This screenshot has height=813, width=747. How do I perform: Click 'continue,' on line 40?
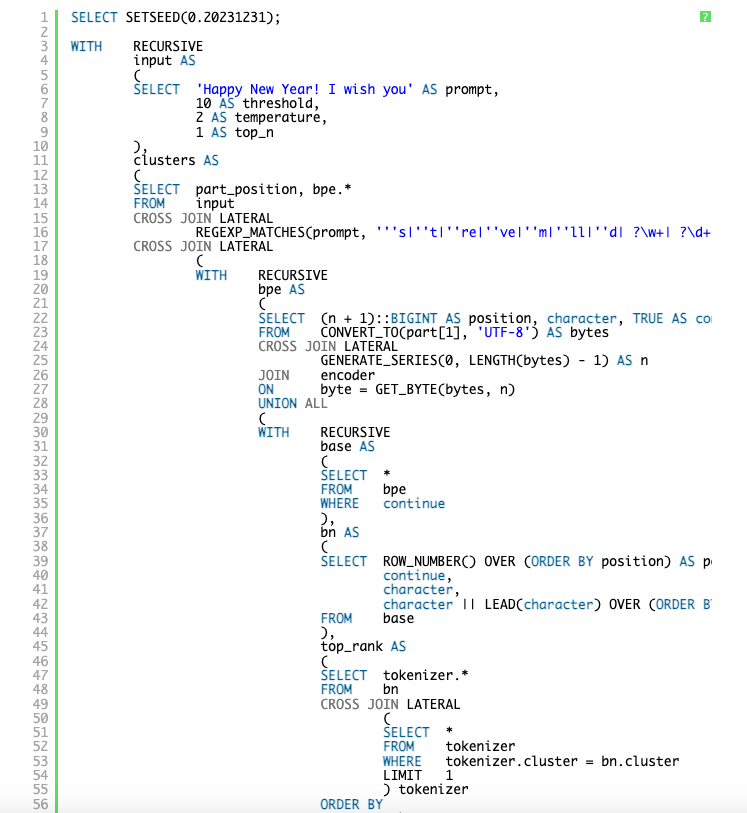[418, 576]
